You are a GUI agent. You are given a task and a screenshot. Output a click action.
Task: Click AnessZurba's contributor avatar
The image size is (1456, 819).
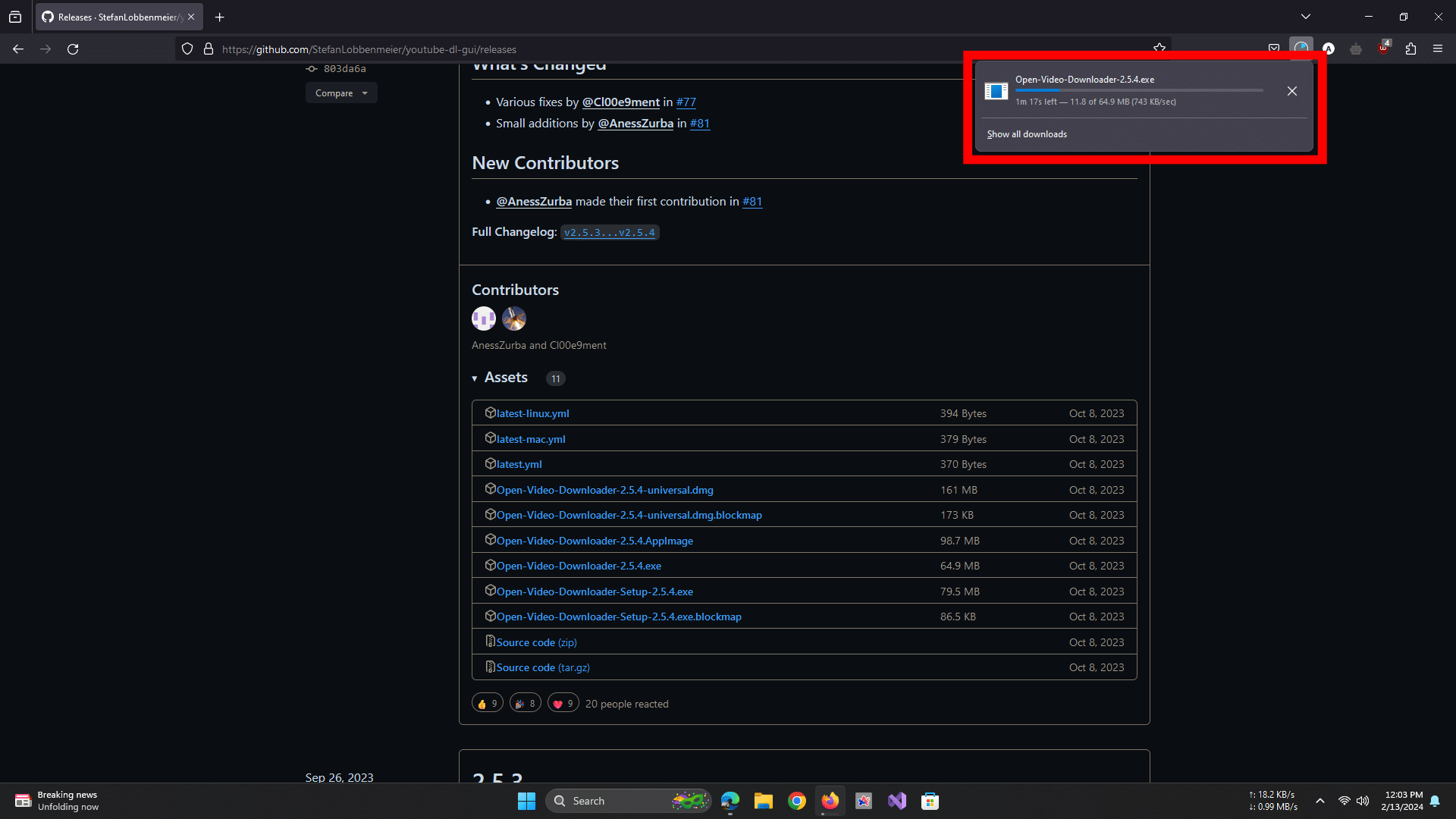[484, 318]
